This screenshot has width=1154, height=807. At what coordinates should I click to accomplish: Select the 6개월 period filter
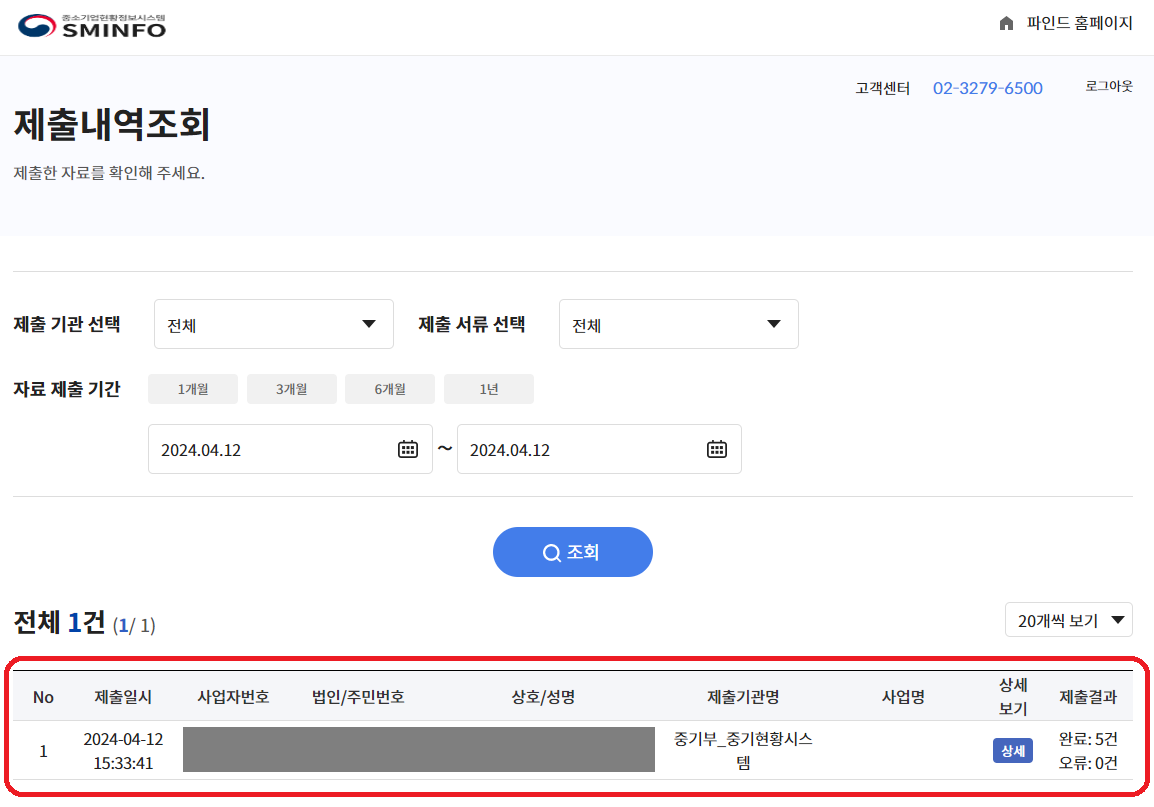pyautogui.click(x=390, y=388)
